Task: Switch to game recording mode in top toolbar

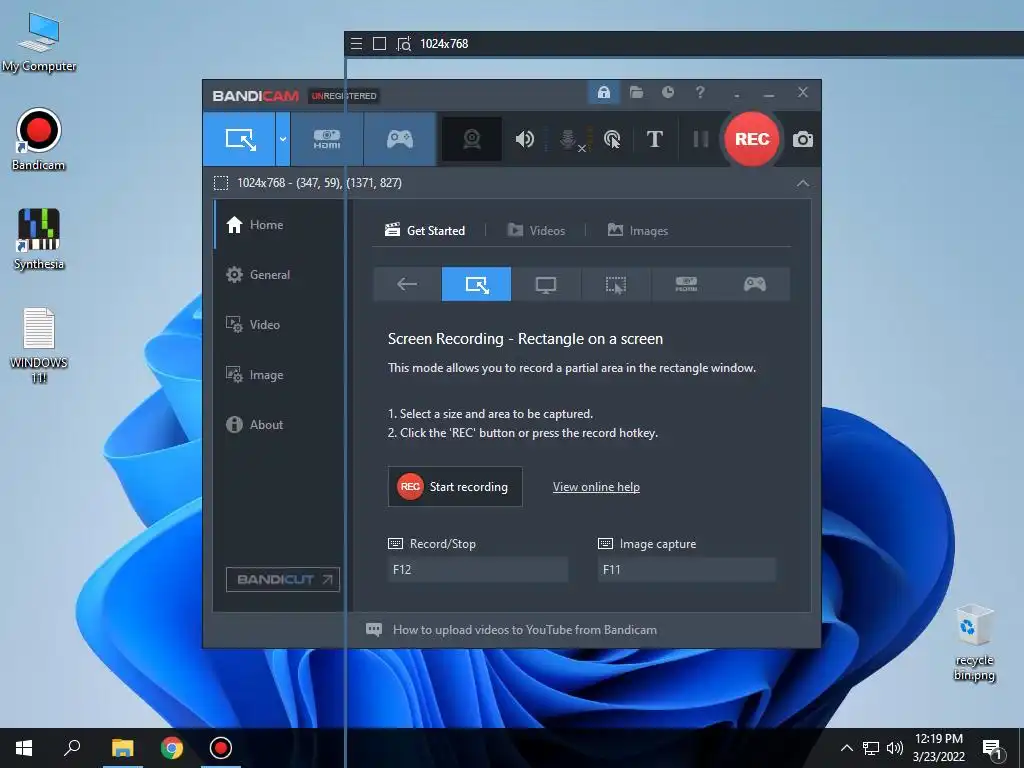Action: [400, 139]
